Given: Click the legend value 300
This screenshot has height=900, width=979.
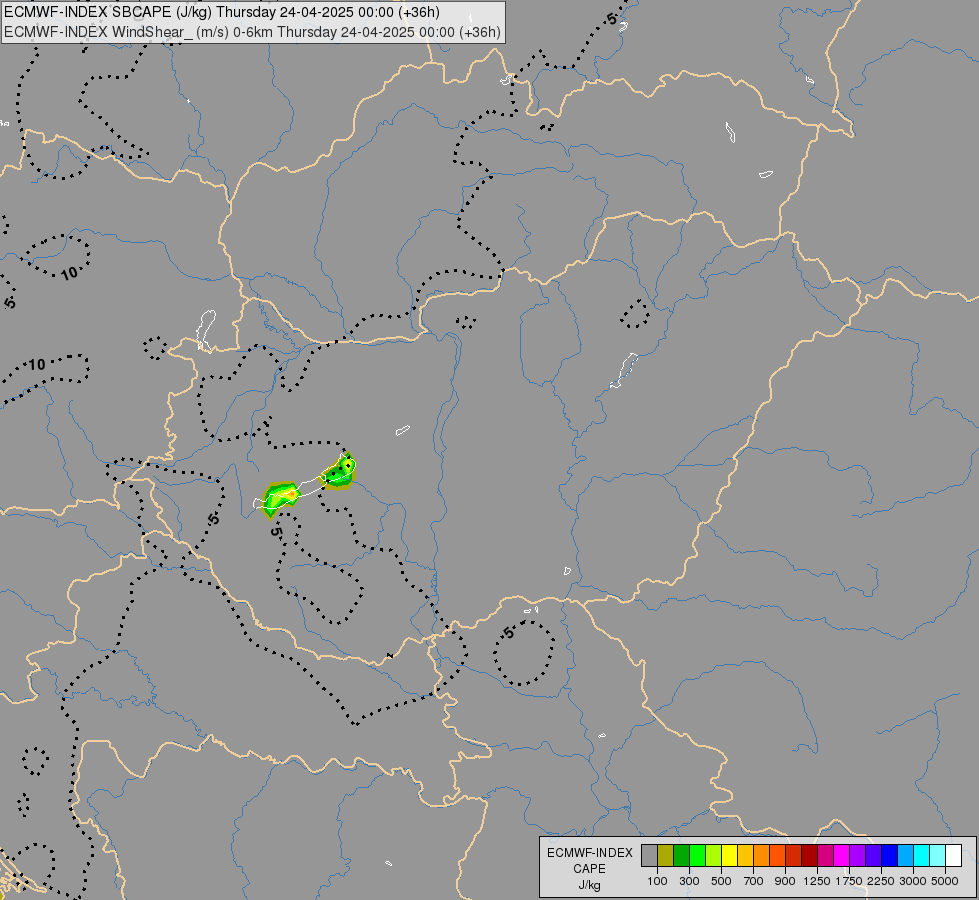Looking at the screenshot, I should [689, 881].
